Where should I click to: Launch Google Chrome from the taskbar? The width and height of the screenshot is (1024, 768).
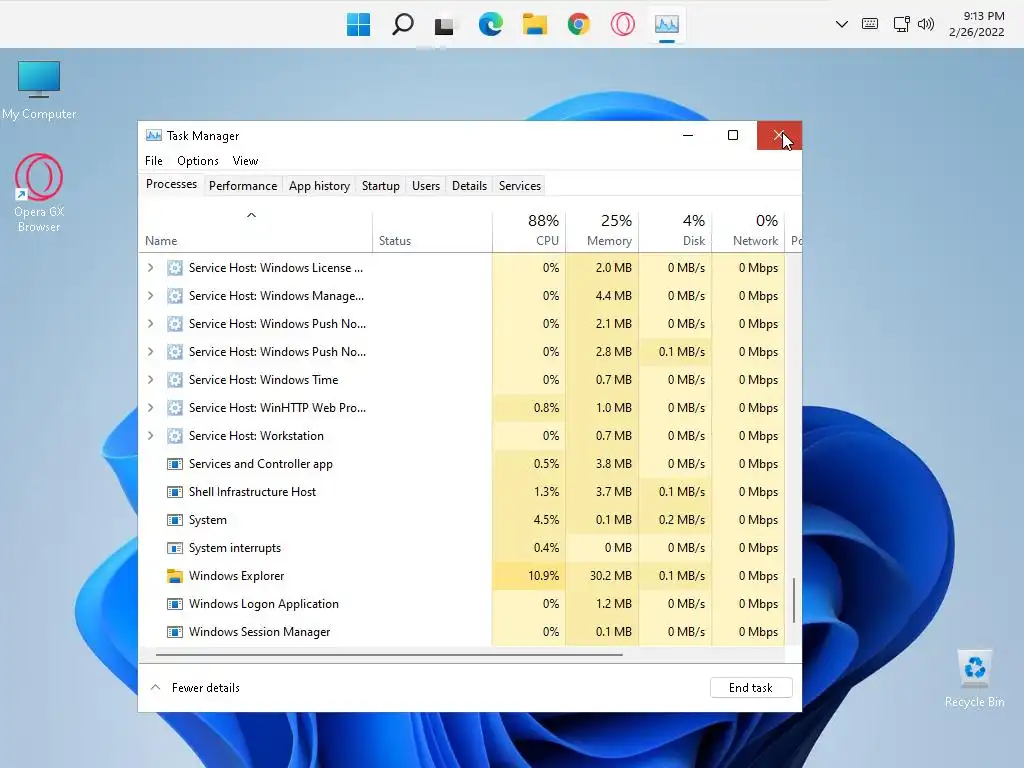coord(579,25)
